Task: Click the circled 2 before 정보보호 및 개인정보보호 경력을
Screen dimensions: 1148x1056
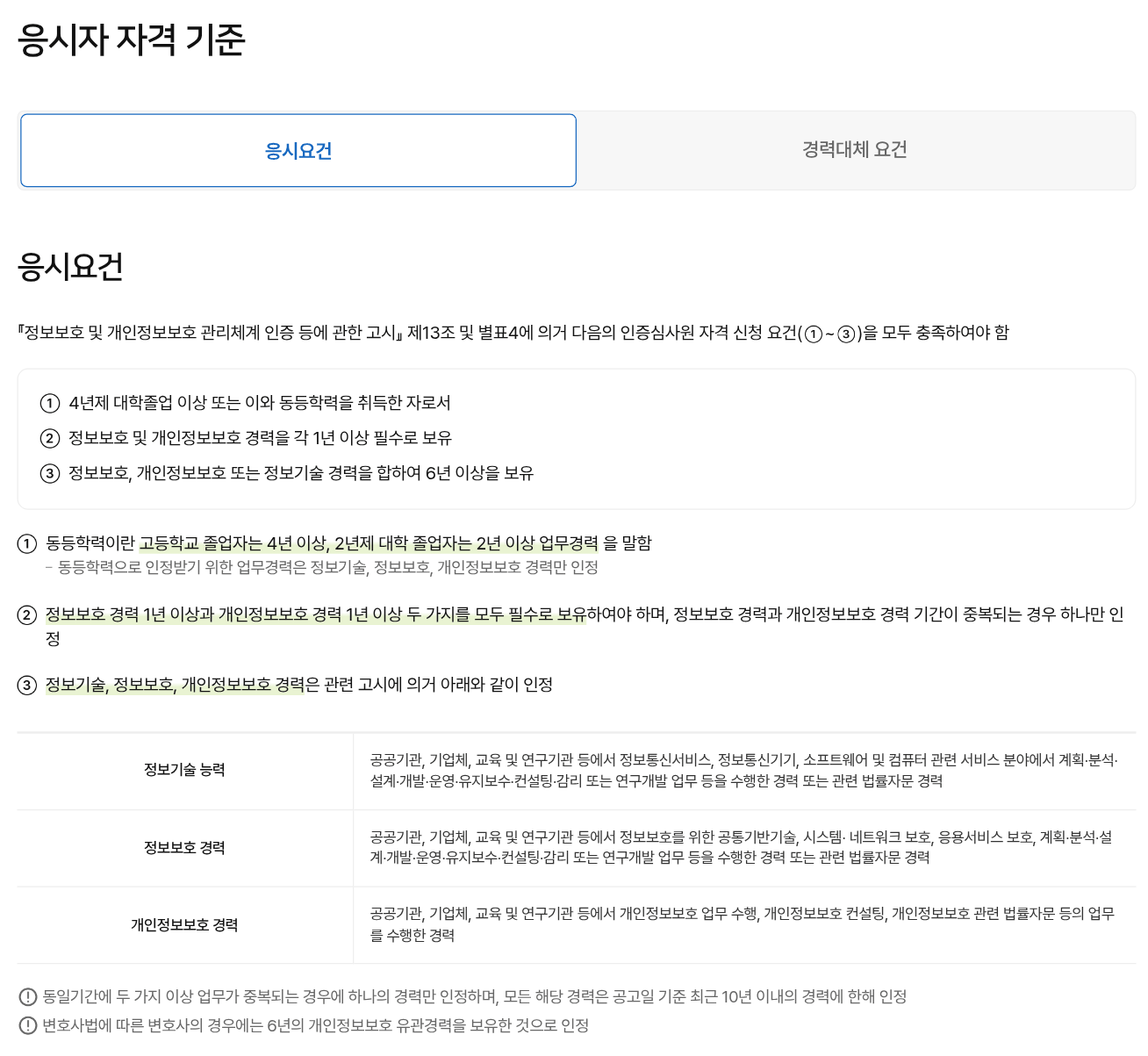Action: (50, 439)
